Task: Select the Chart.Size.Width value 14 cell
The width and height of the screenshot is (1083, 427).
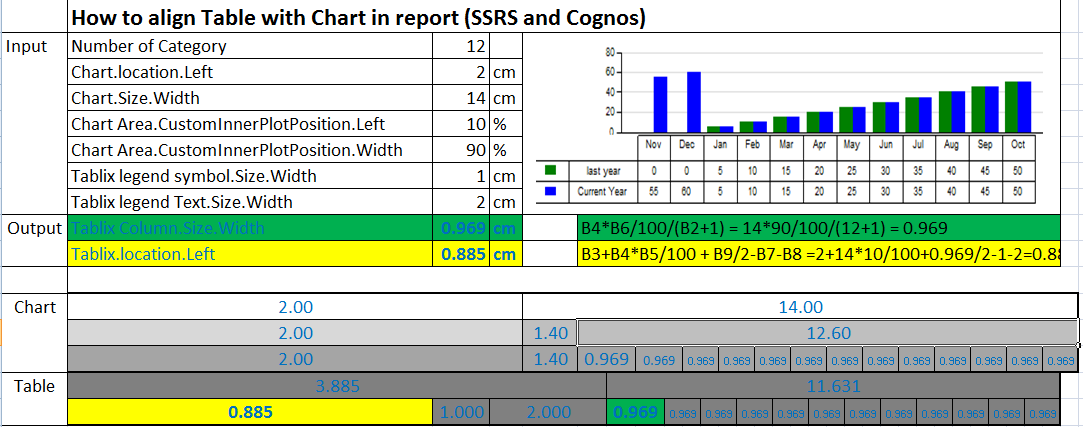Action: tap(461, 99)
